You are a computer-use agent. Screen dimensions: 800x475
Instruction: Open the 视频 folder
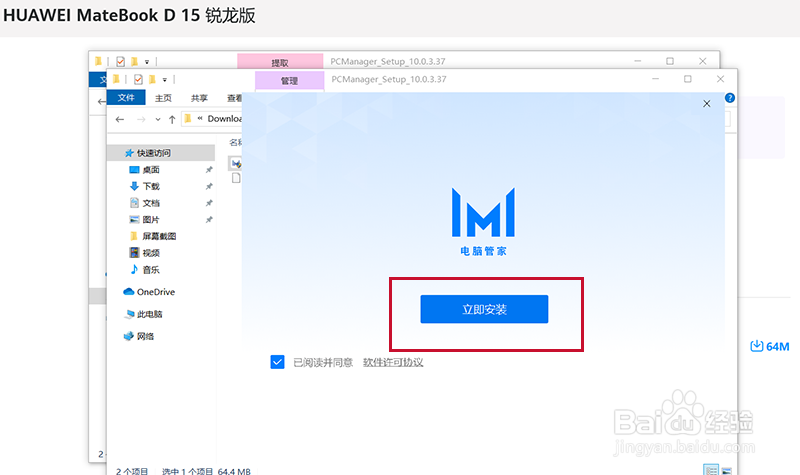[151, 253]
